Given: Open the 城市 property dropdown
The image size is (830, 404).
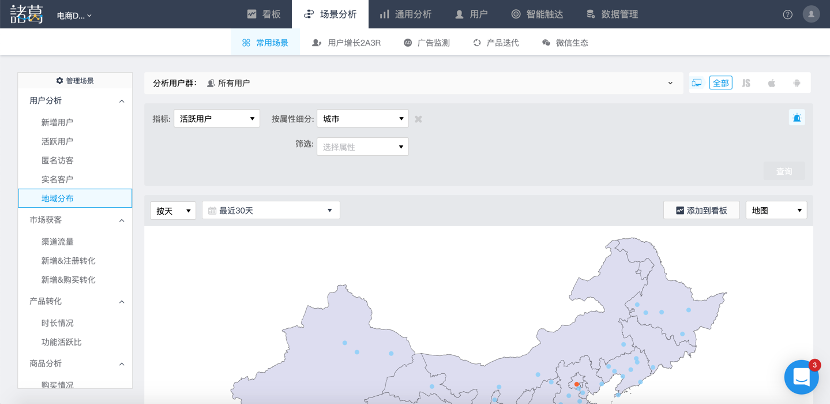Looking at the screenshot, I should [363, 119].
